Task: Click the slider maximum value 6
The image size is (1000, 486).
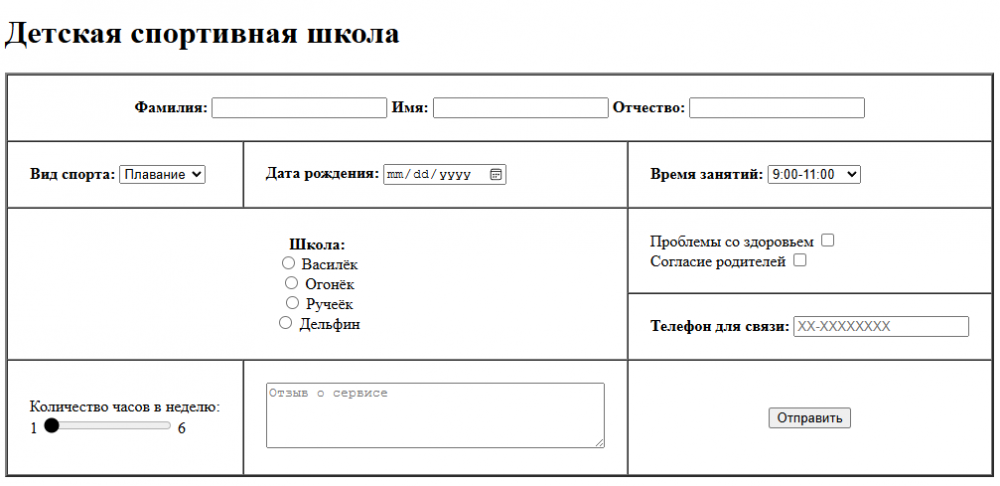Action: [x=182, y=428]
